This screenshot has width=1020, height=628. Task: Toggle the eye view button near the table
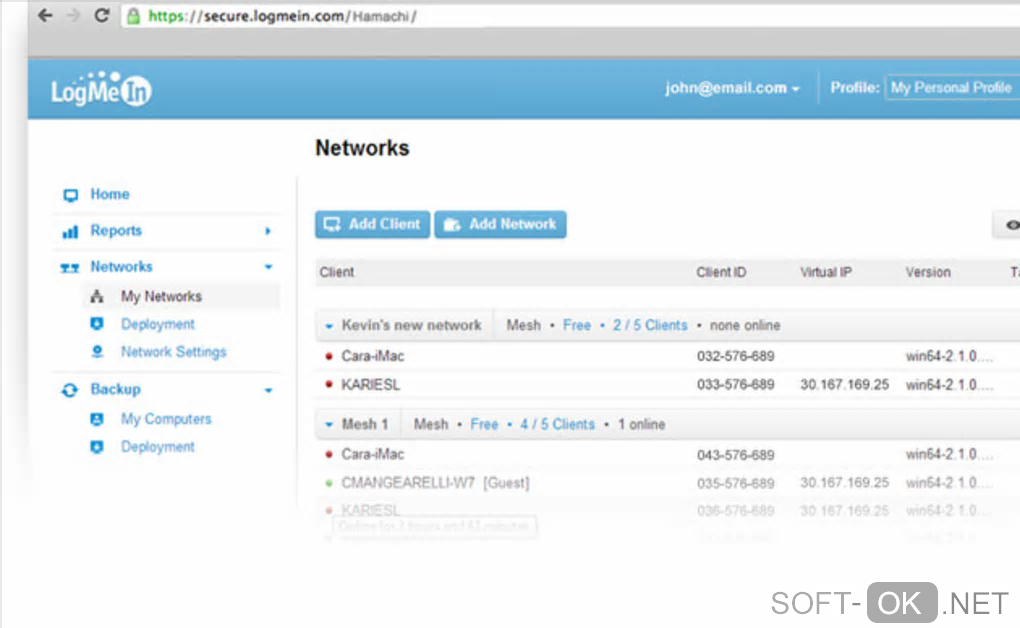(1008, 225)
